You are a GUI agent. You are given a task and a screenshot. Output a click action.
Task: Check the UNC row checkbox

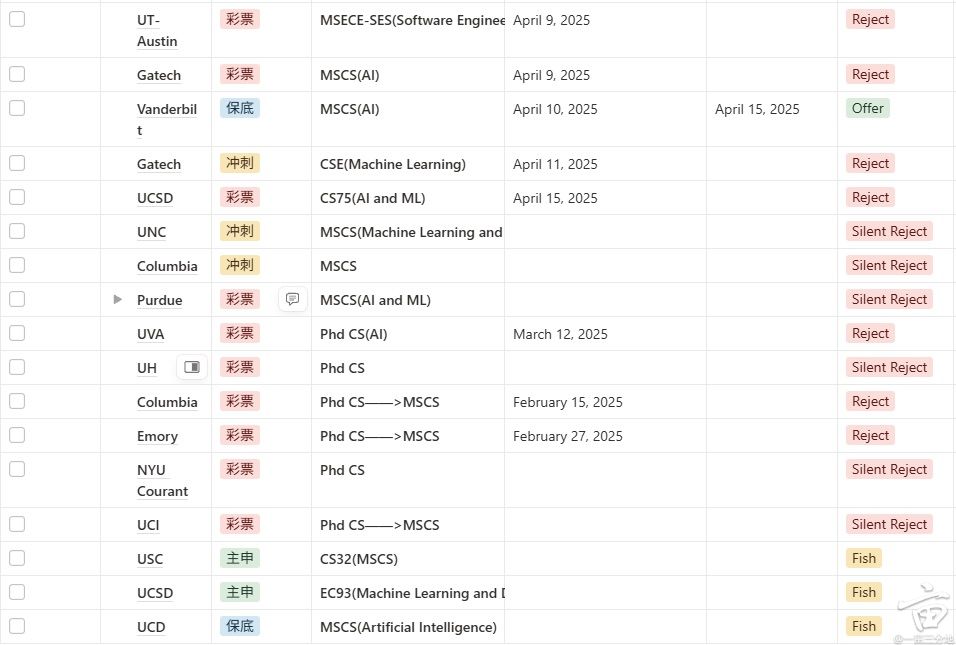coord(17,231)
